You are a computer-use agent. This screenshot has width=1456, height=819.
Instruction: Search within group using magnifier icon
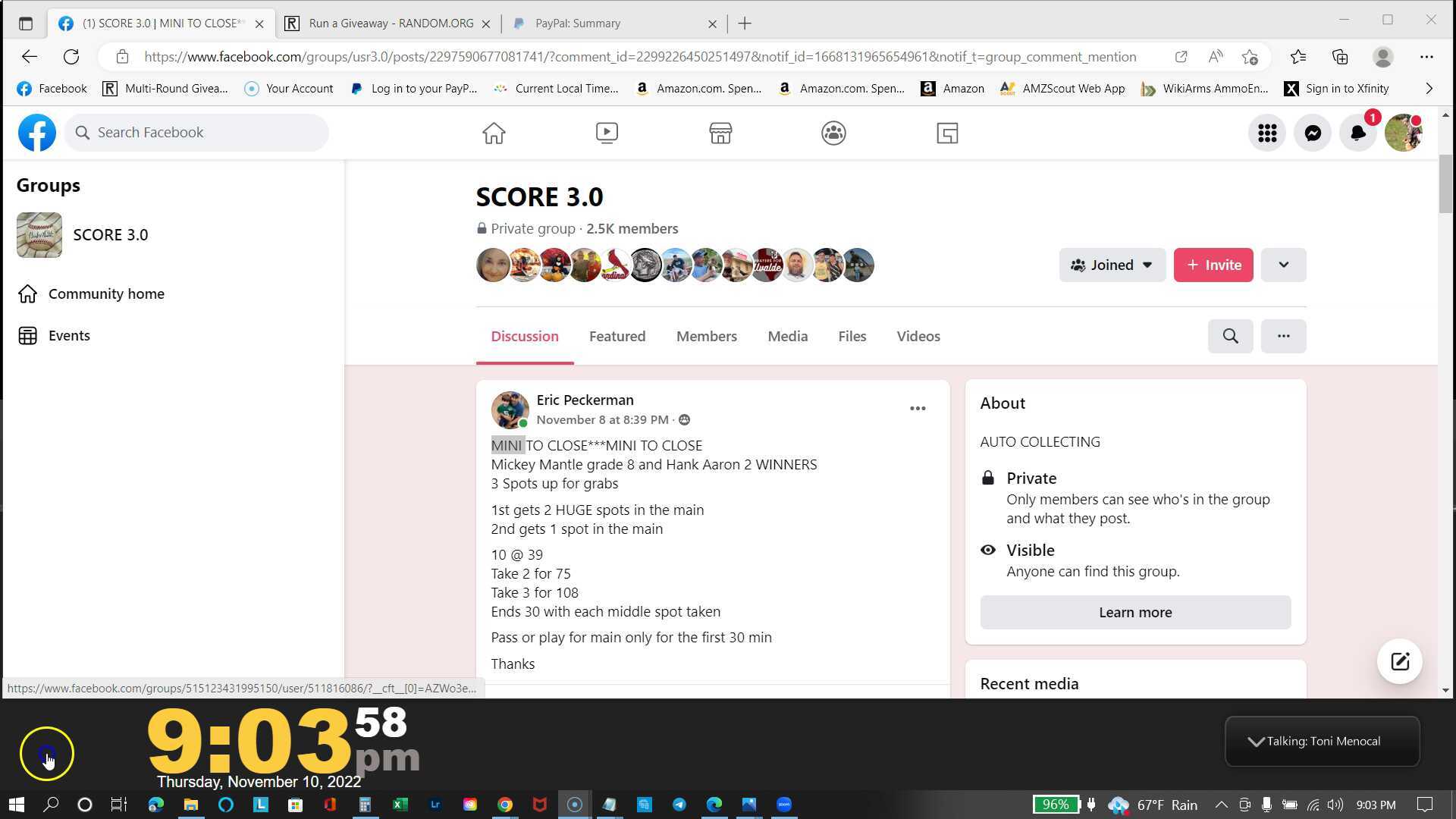pos(1230,336)
